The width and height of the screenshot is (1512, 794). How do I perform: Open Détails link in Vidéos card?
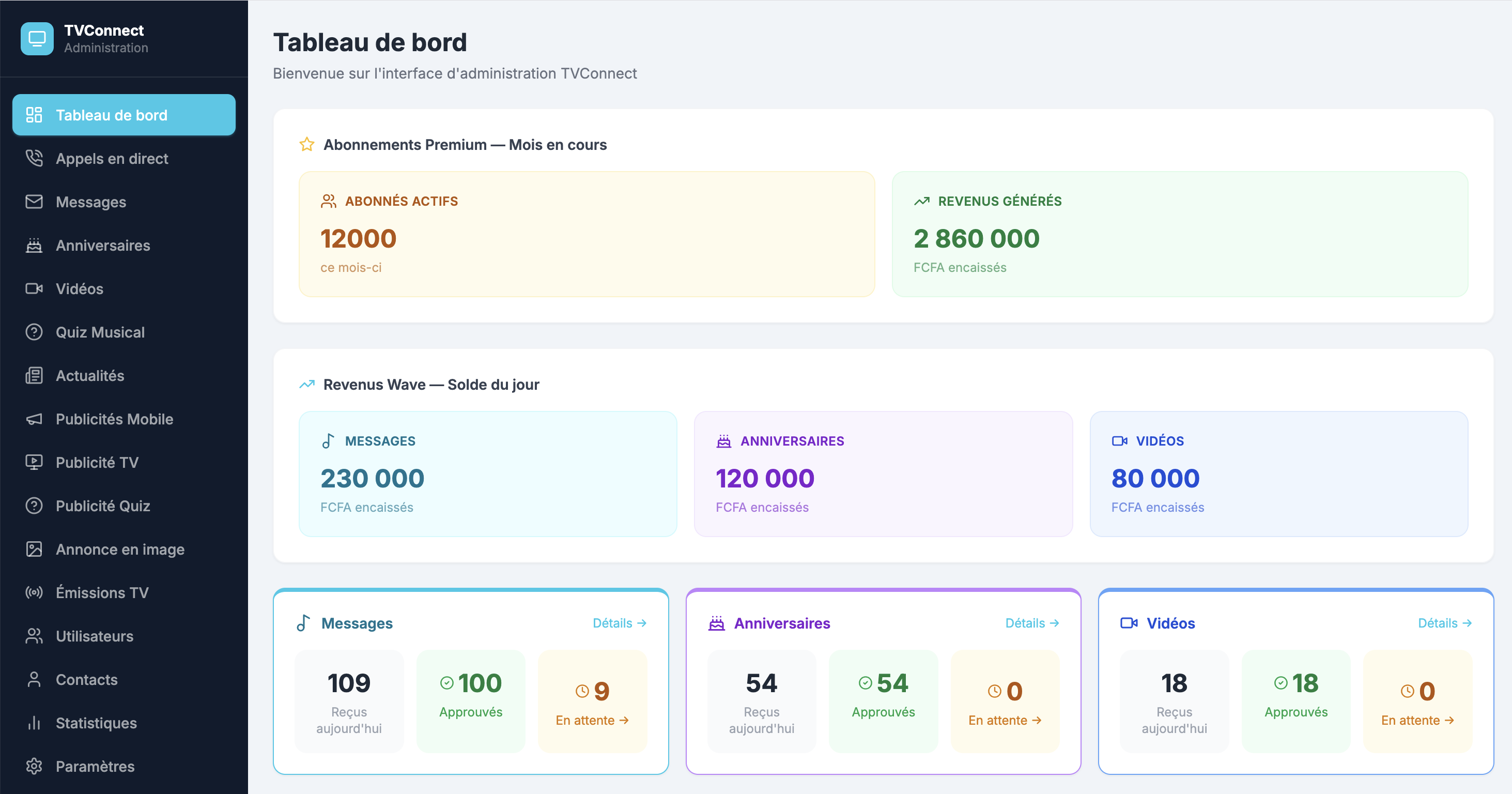tap(1444, 623)
